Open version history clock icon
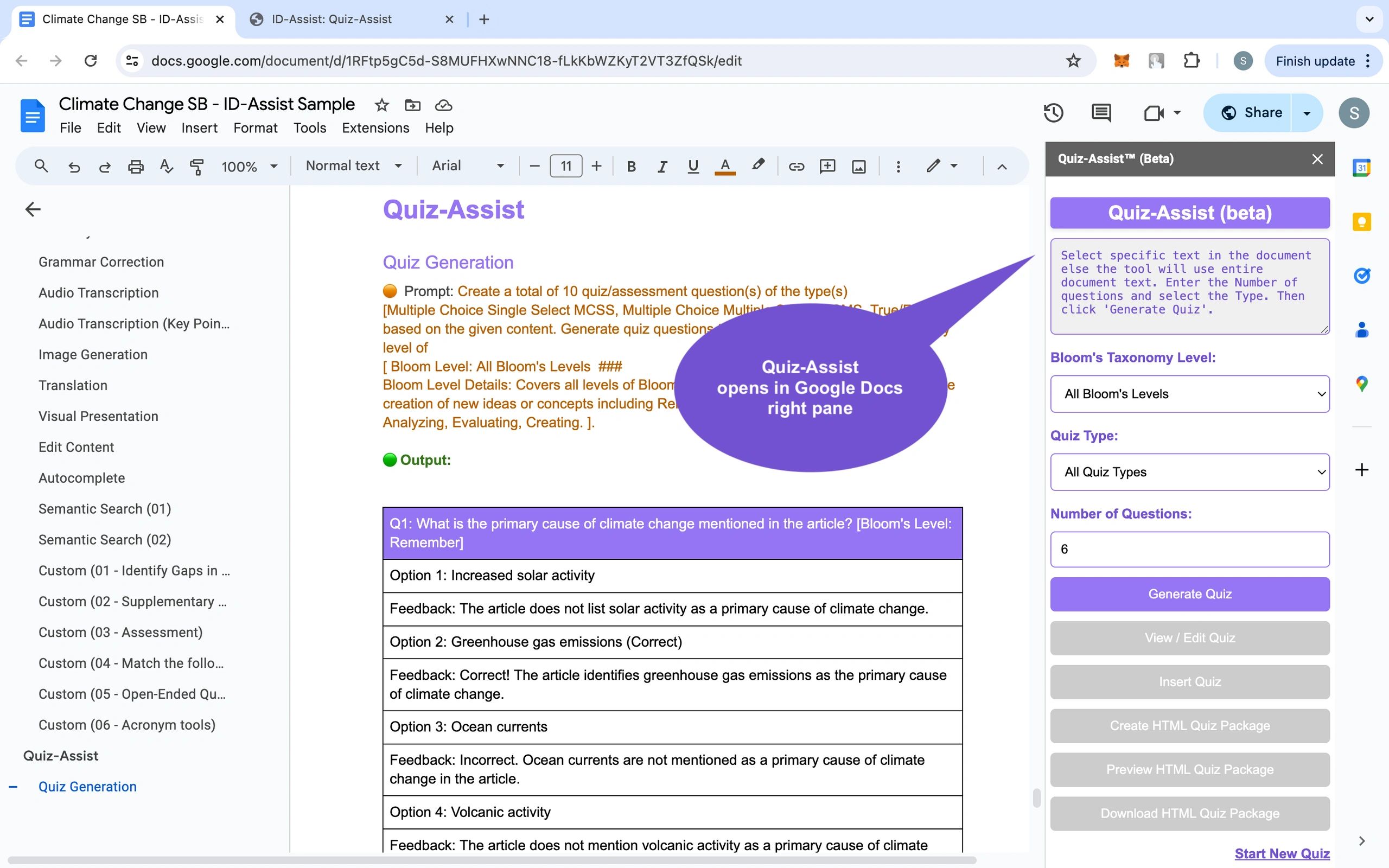1389x868 pixels. click(x=1053, y=112)
